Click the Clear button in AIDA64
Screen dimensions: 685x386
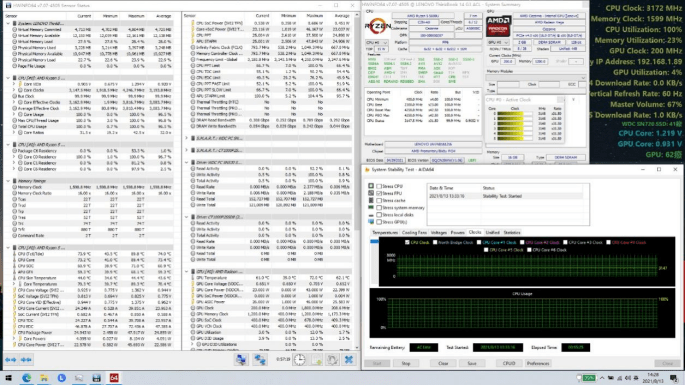pyautogui.click(x=443, y=363)
